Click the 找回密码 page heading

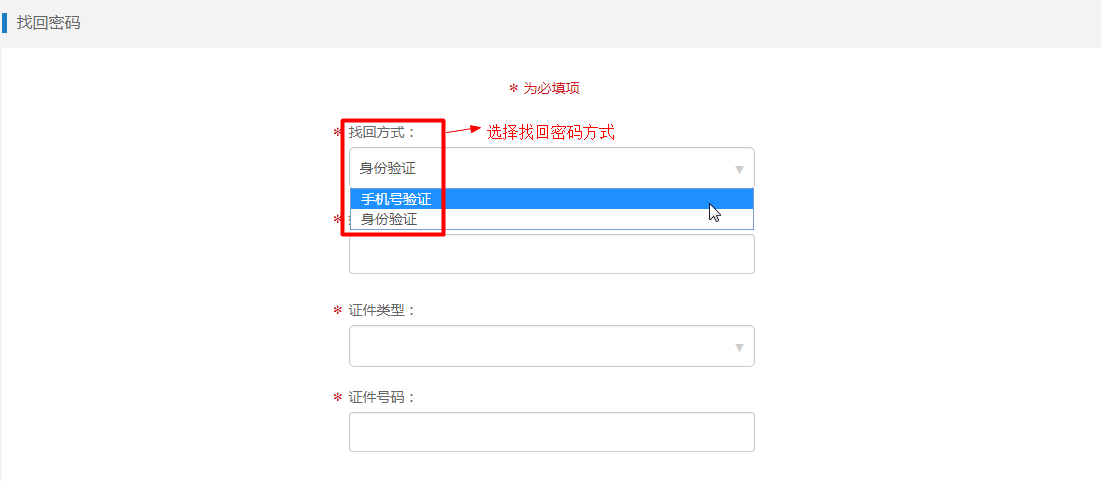(48, 23)
